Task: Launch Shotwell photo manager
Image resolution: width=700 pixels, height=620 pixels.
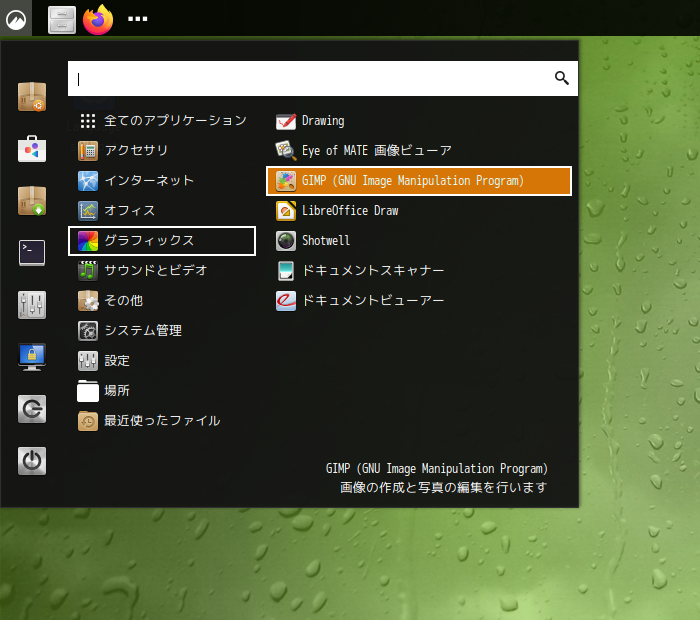Action: 419,241
